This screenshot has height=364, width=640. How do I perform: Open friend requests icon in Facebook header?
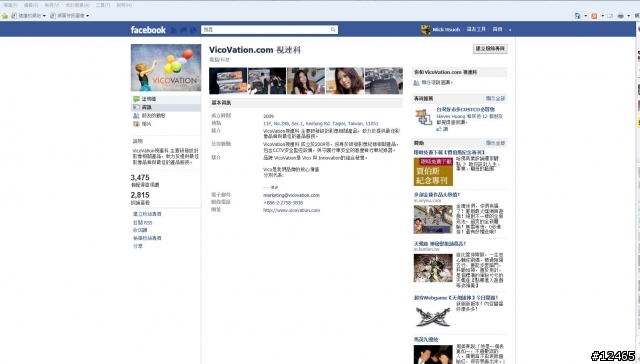click(173, 30)
